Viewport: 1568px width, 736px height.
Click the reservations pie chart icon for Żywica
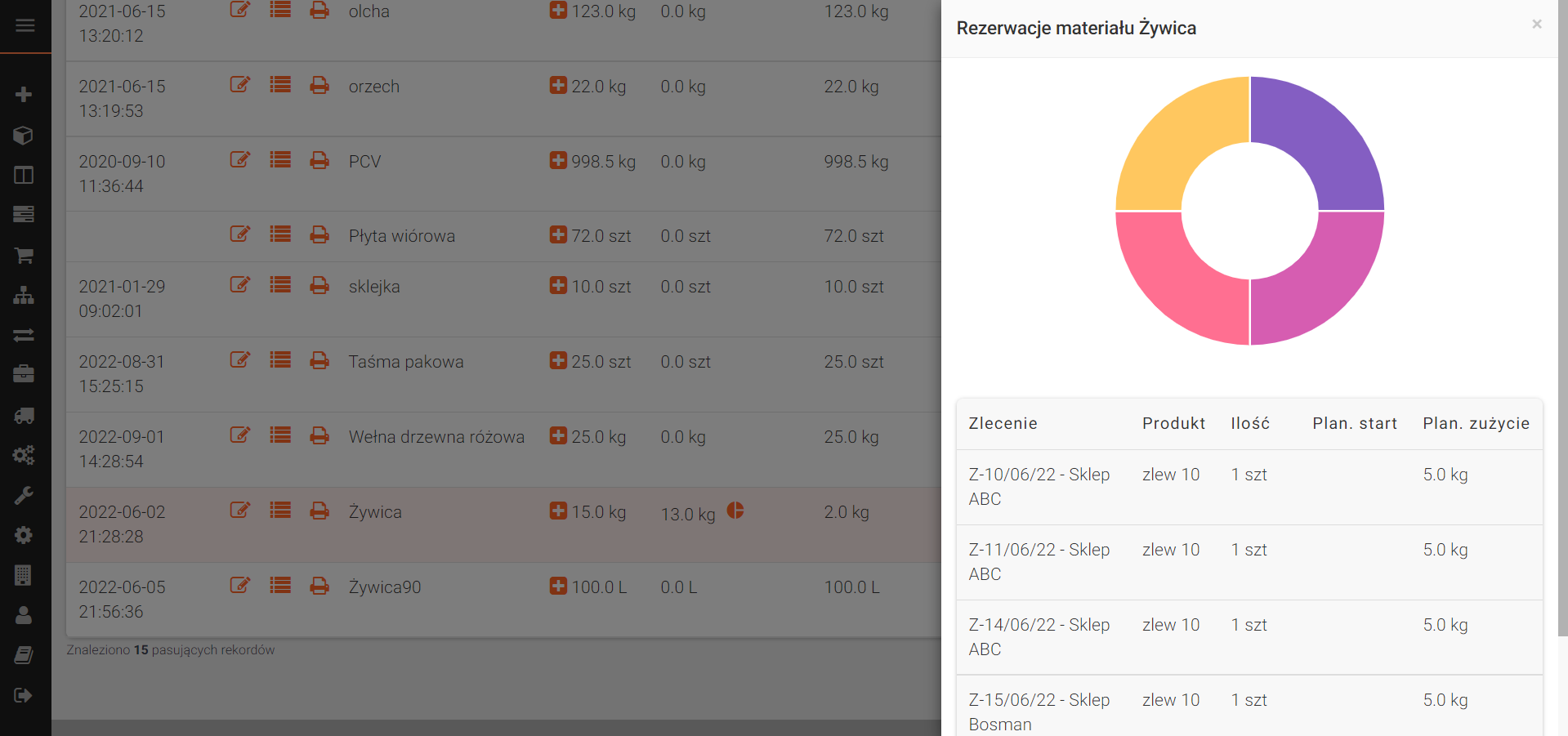pyautogui.click(x=735, y=511)
